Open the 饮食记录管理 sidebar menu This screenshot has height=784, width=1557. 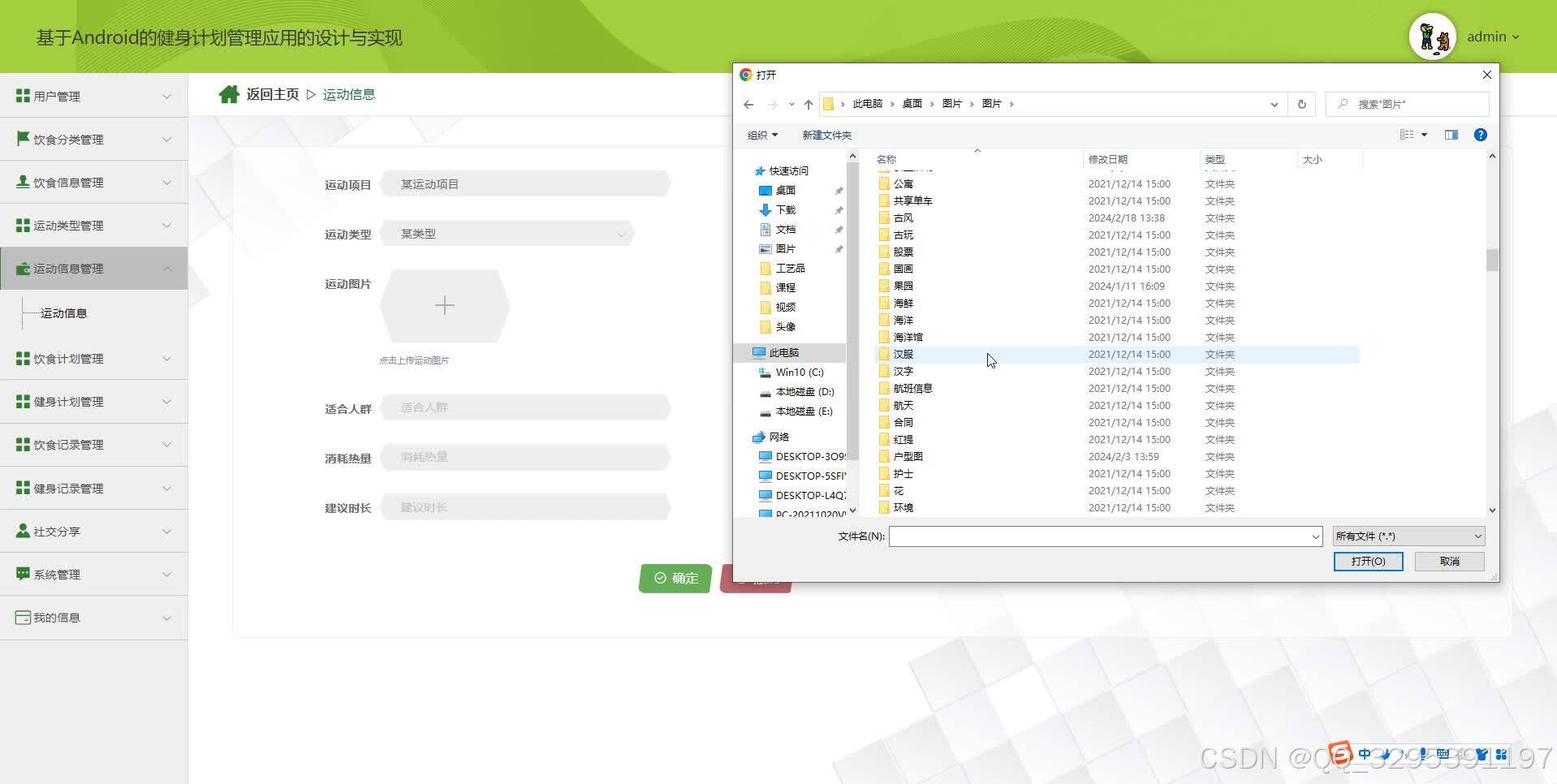pos(94,445)
